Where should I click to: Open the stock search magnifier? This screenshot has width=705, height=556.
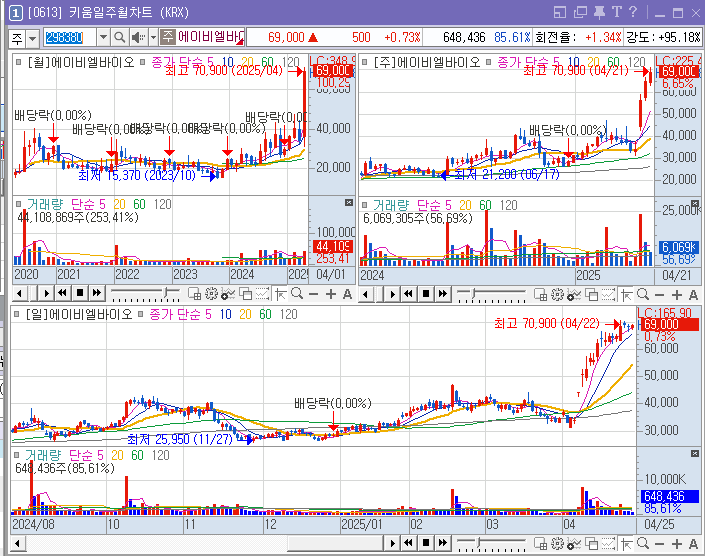(x=120, y=37)
